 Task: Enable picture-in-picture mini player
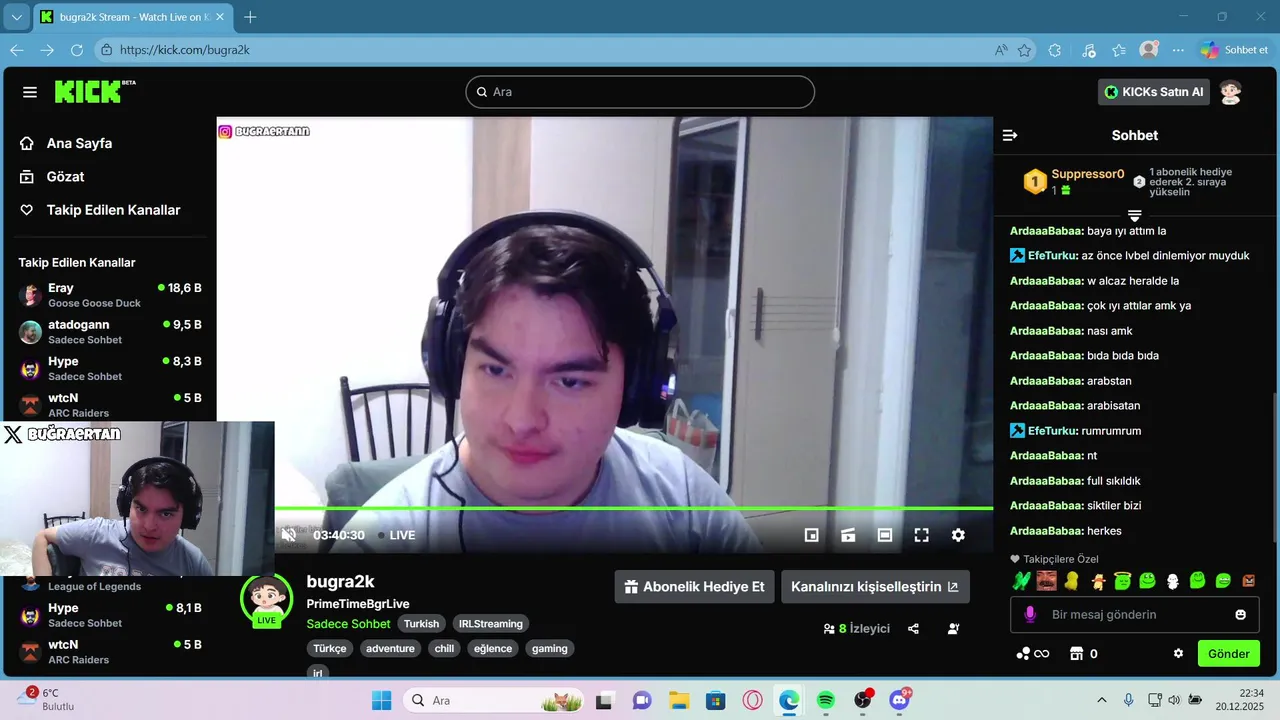pyautogui.click(x=812, y=535)
